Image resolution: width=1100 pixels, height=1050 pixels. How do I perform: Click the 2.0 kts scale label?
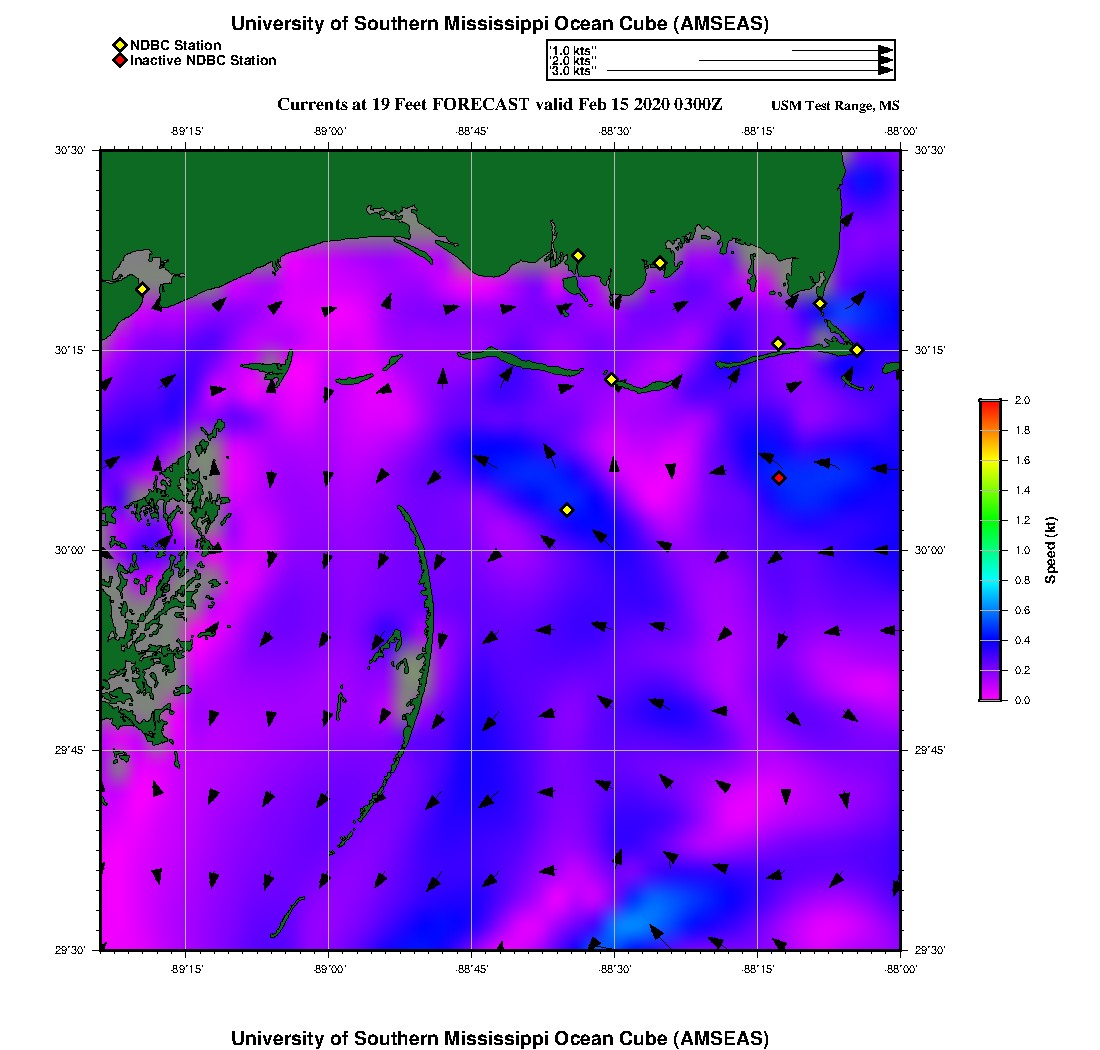572,61
